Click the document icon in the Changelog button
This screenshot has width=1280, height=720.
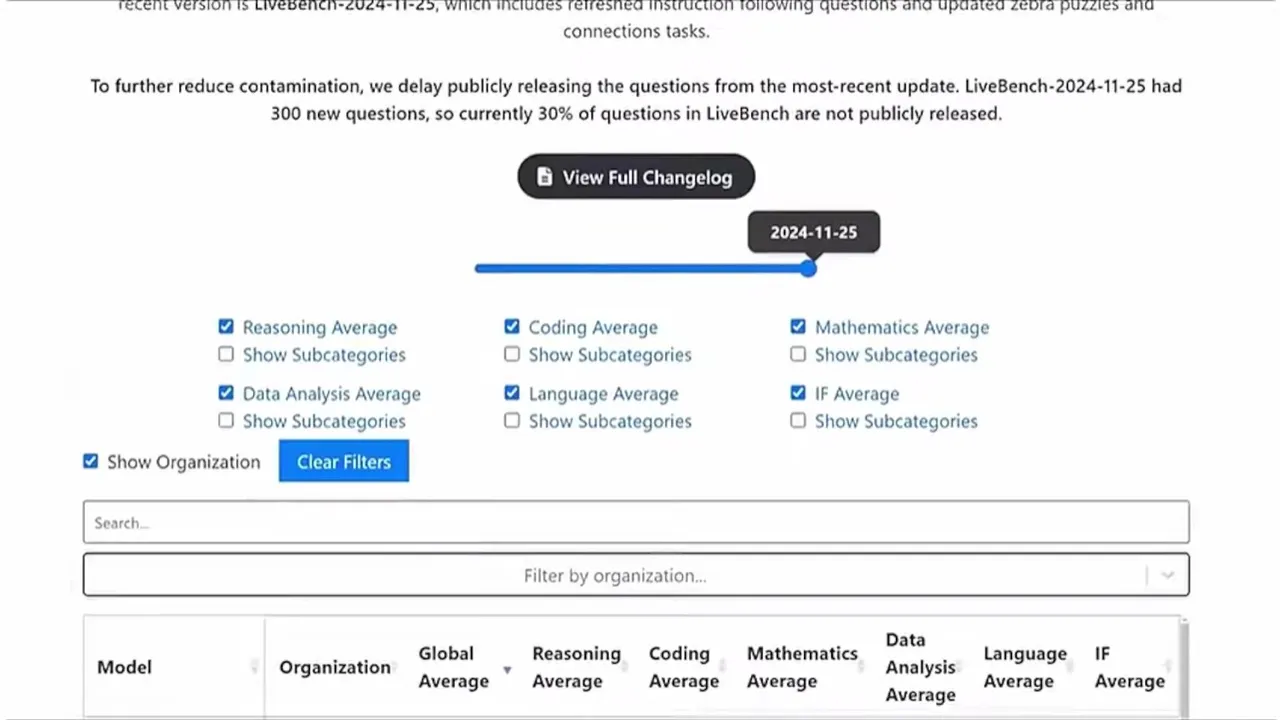[545, 177]
